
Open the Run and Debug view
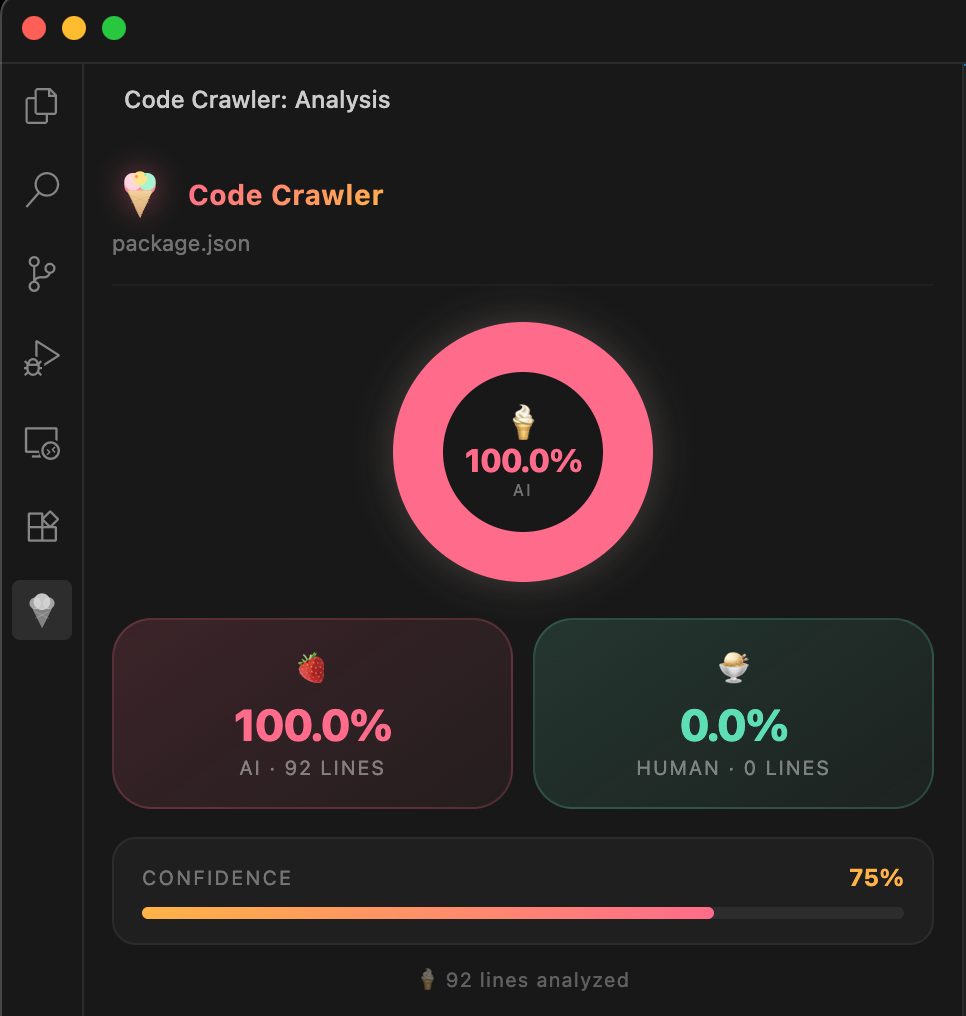pyautogui.click(x=41, y=357)
